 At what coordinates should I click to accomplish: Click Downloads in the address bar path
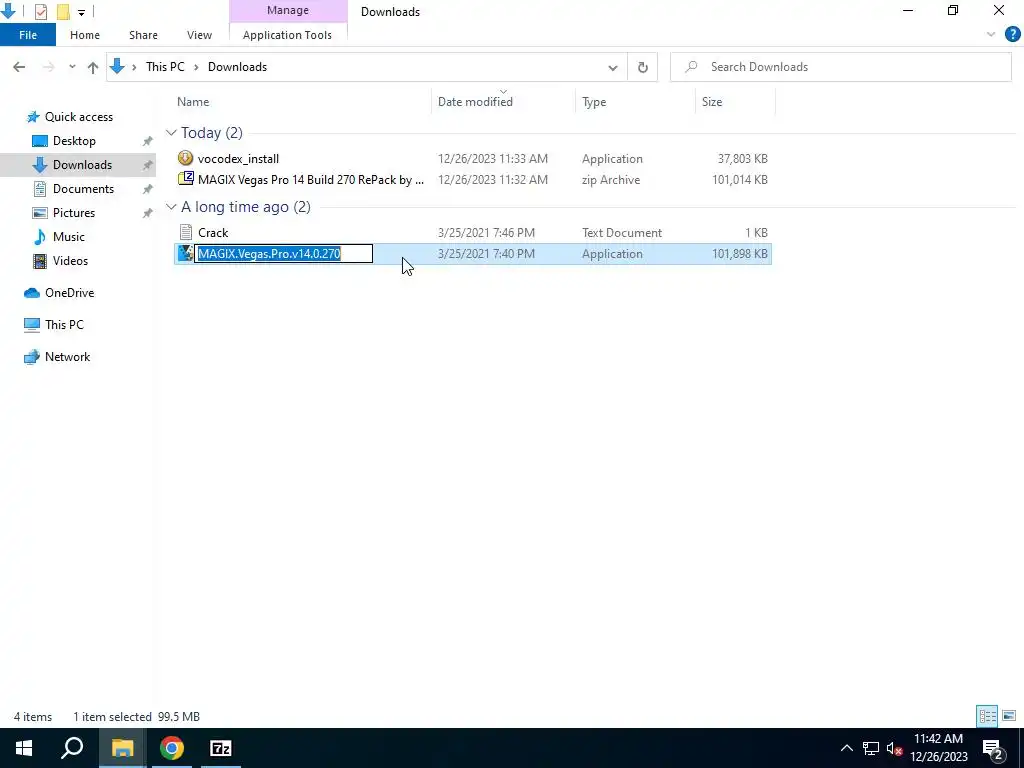[x=237, y=67]
